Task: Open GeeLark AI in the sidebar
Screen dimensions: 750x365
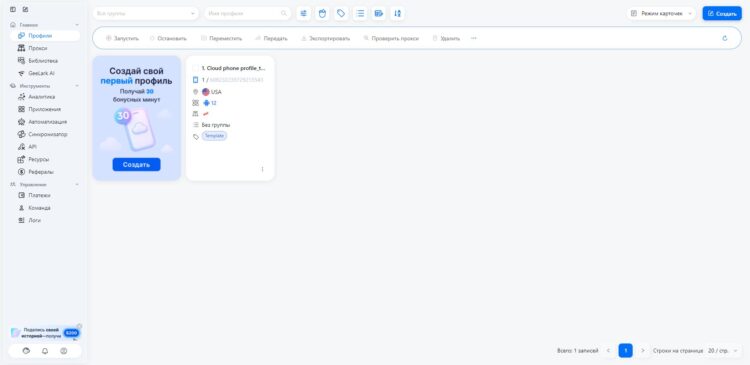Action: (44, 73)
